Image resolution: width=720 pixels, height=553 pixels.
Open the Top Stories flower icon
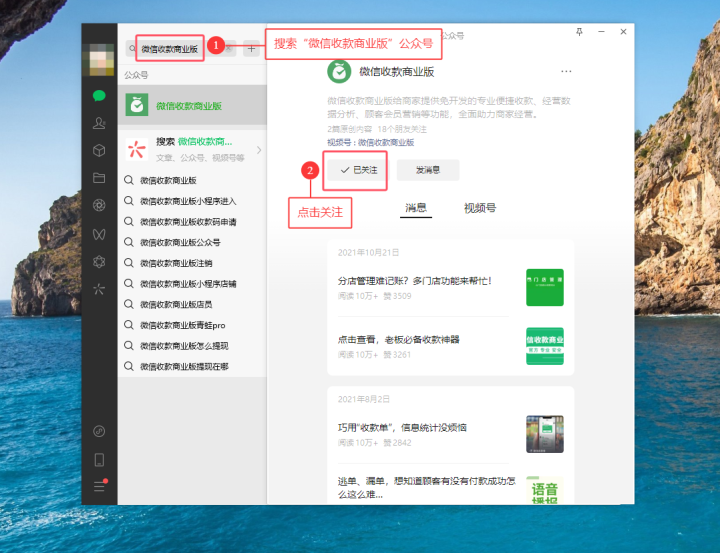pos(99,262)
